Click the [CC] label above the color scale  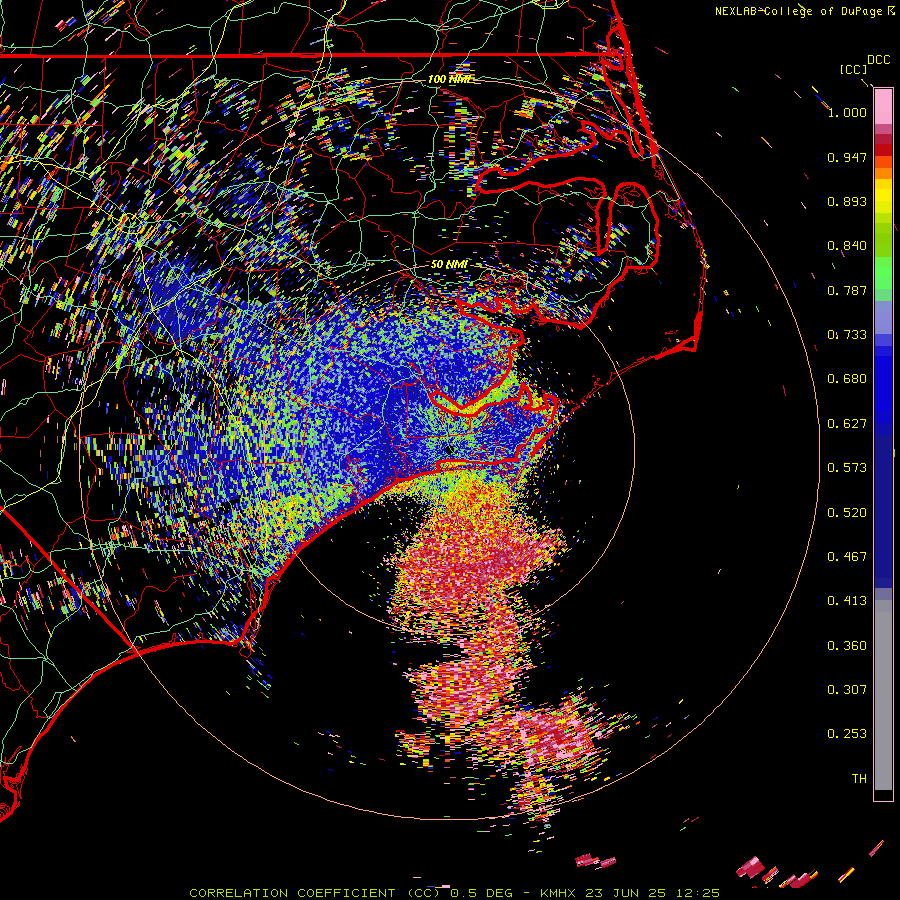pos(853,69)
